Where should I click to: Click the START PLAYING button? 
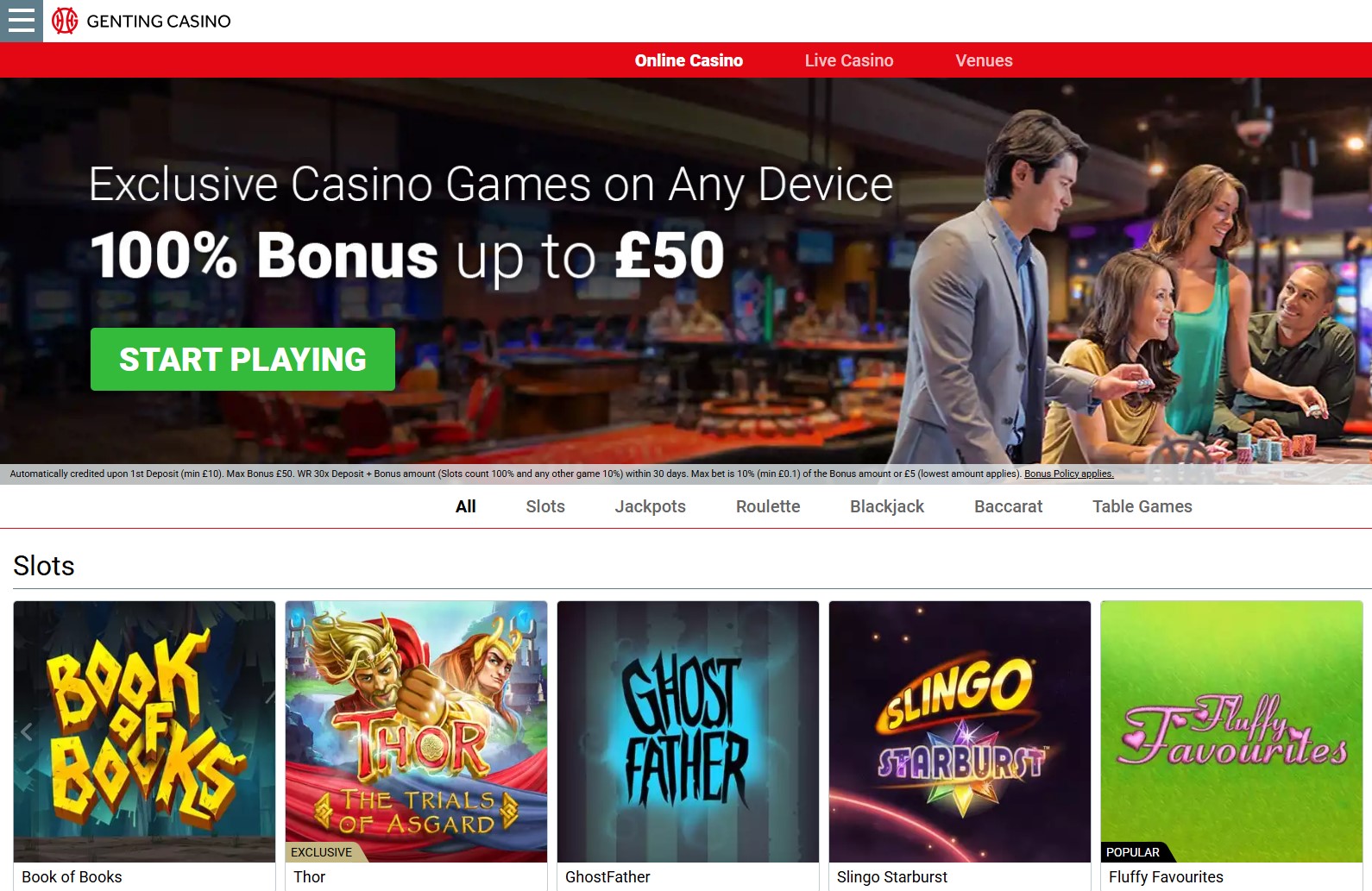[x=242, y=359]
